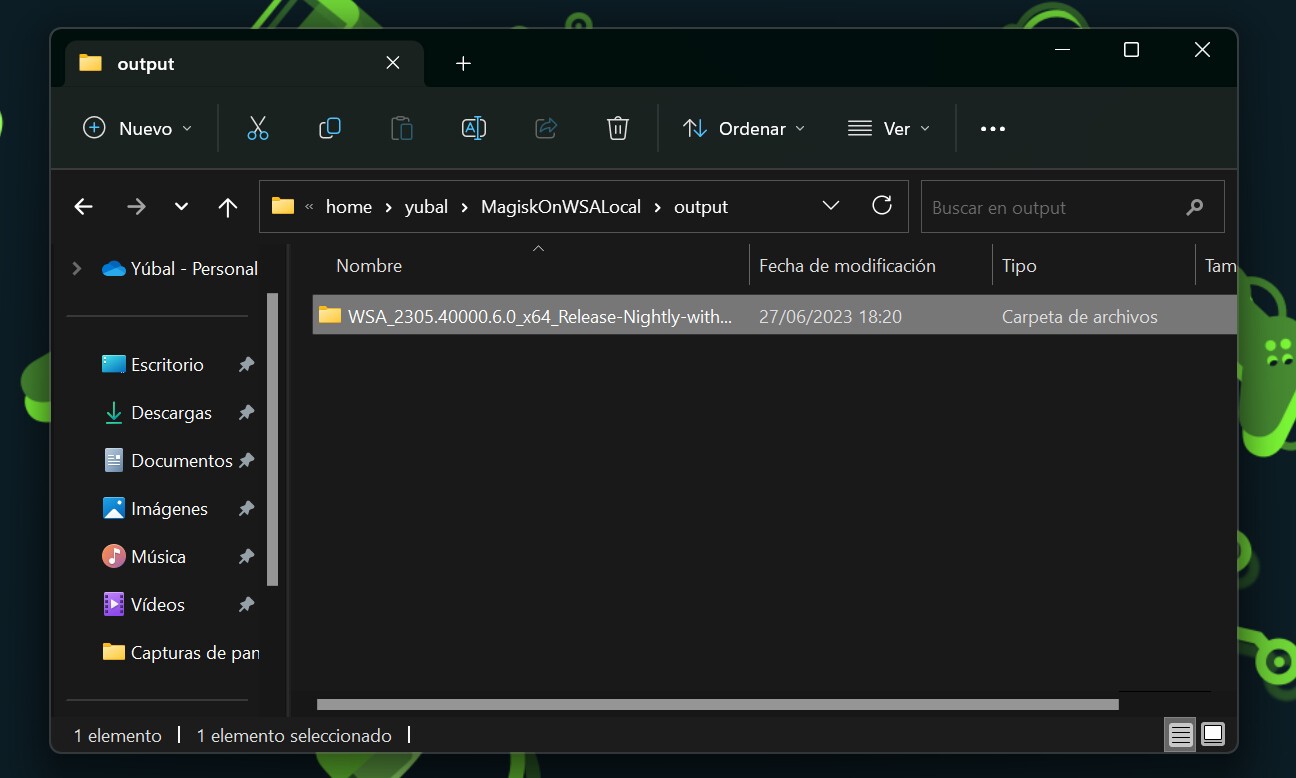The width and height of the screenshot is (1296, 778).
Task: Select the WSA_2305.40000.6.0_x64 folder
Action: tap(775, 316)
